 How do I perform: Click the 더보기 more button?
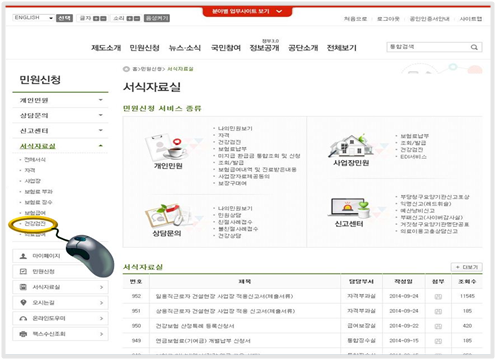coord(467,267)
